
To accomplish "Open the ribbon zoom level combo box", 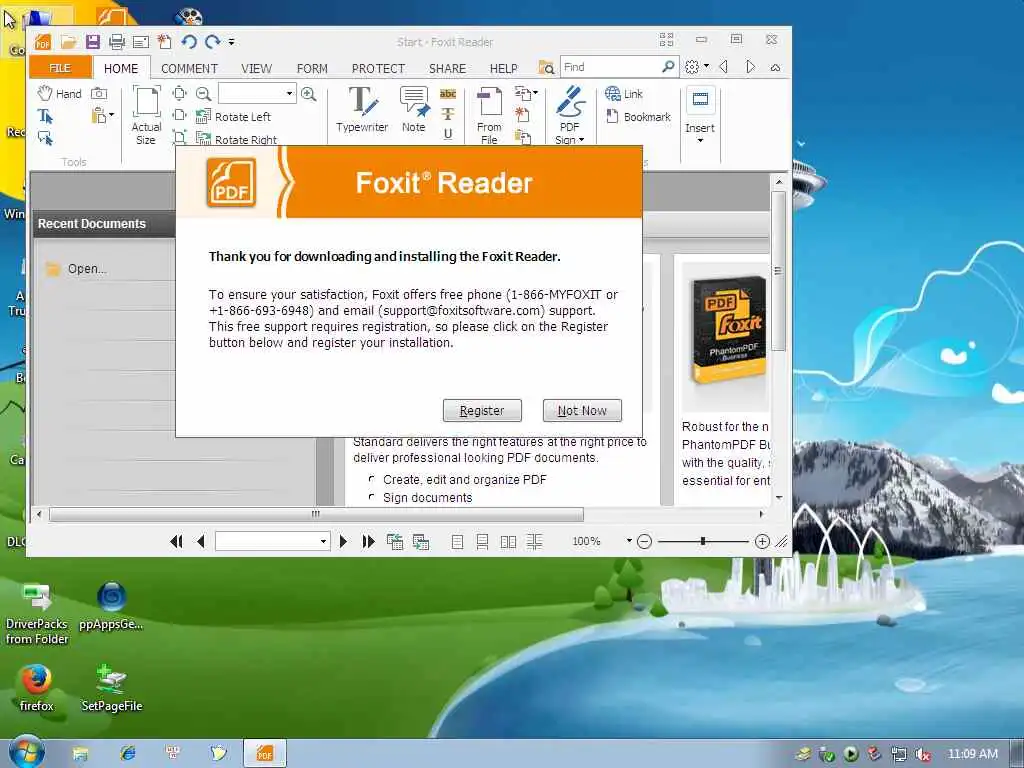I will point(257,93).
